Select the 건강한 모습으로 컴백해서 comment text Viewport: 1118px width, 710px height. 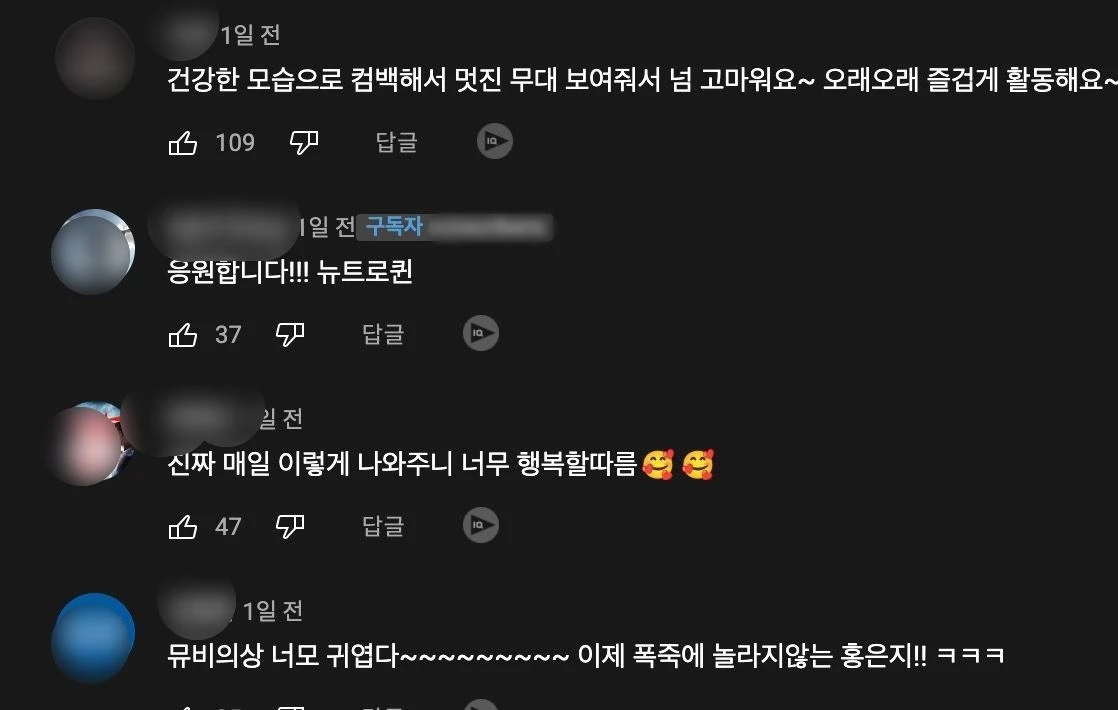coord(642,79)
